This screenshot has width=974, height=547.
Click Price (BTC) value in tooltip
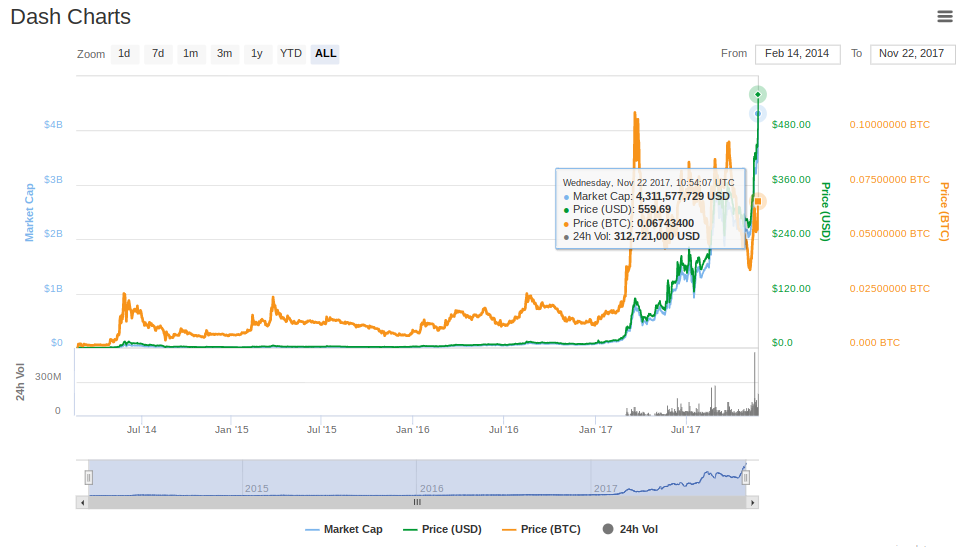pyautogui.click(x=665, y=224)
